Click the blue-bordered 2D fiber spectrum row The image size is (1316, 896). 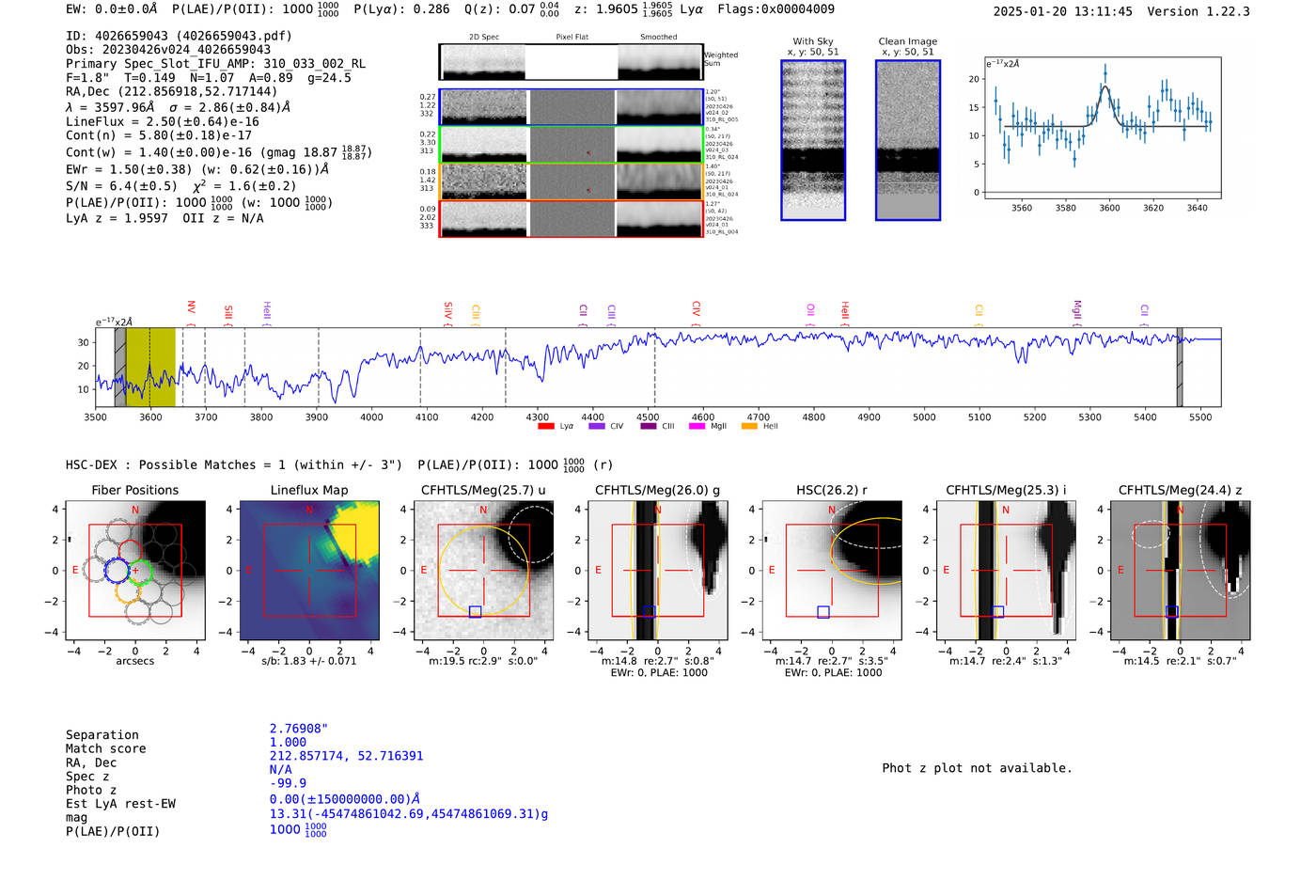pos(571,107)
